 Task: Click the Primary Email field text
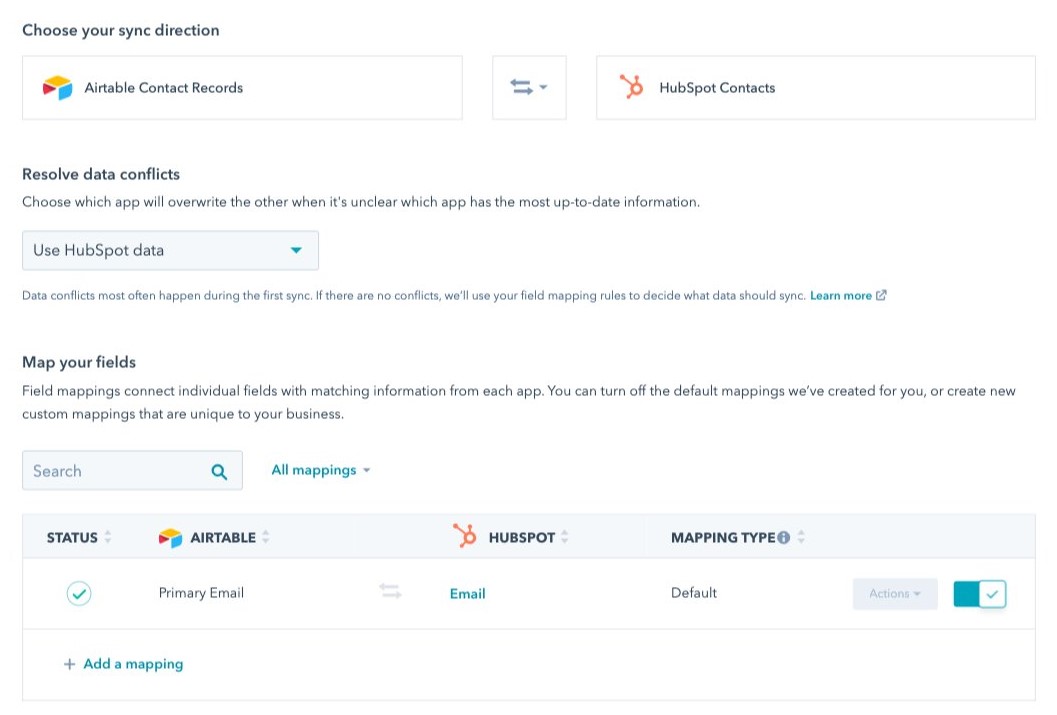[x=201, y=593]
